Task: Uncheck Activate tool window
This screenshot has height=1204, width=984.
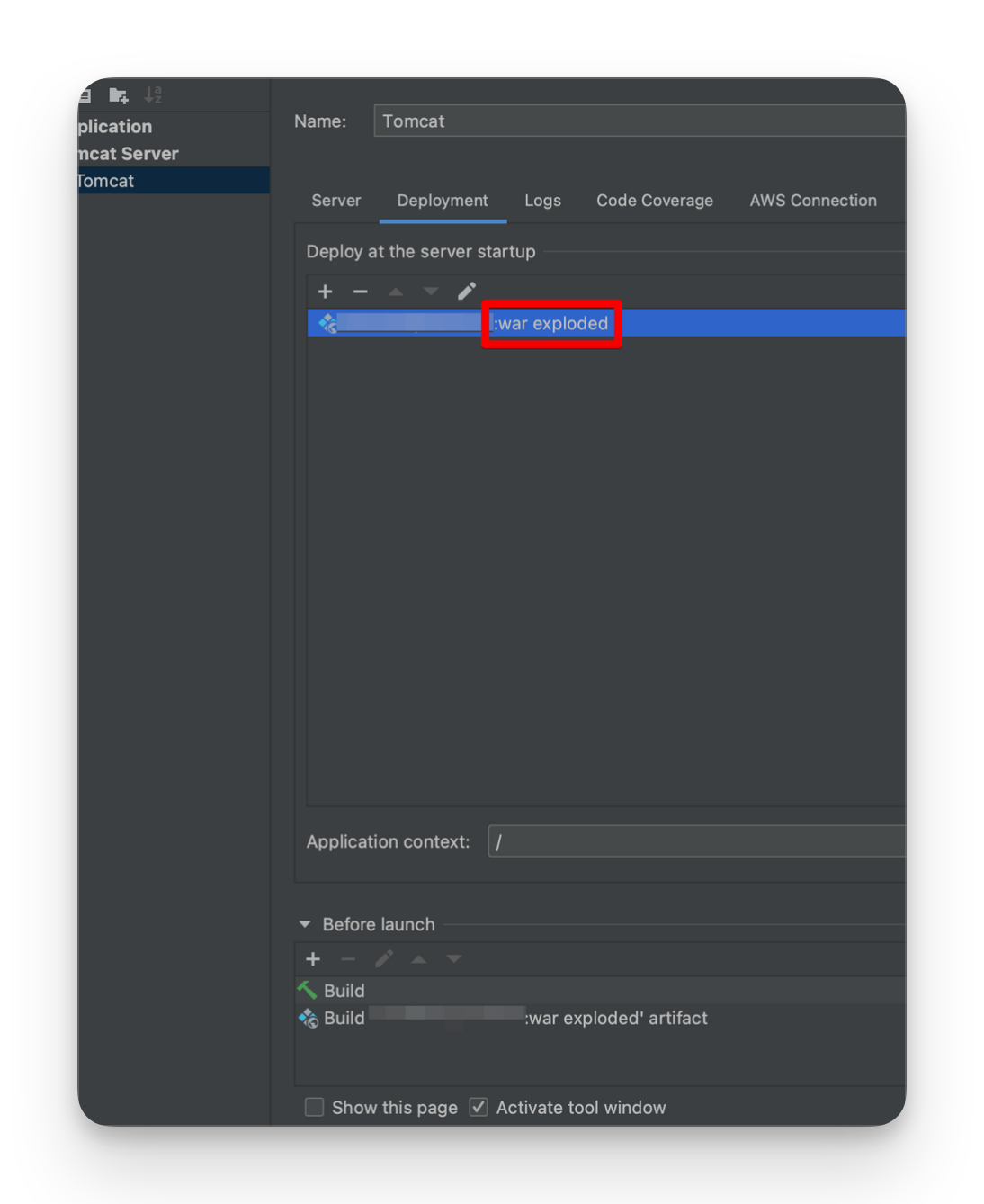Action: (x=479, y=1108)
